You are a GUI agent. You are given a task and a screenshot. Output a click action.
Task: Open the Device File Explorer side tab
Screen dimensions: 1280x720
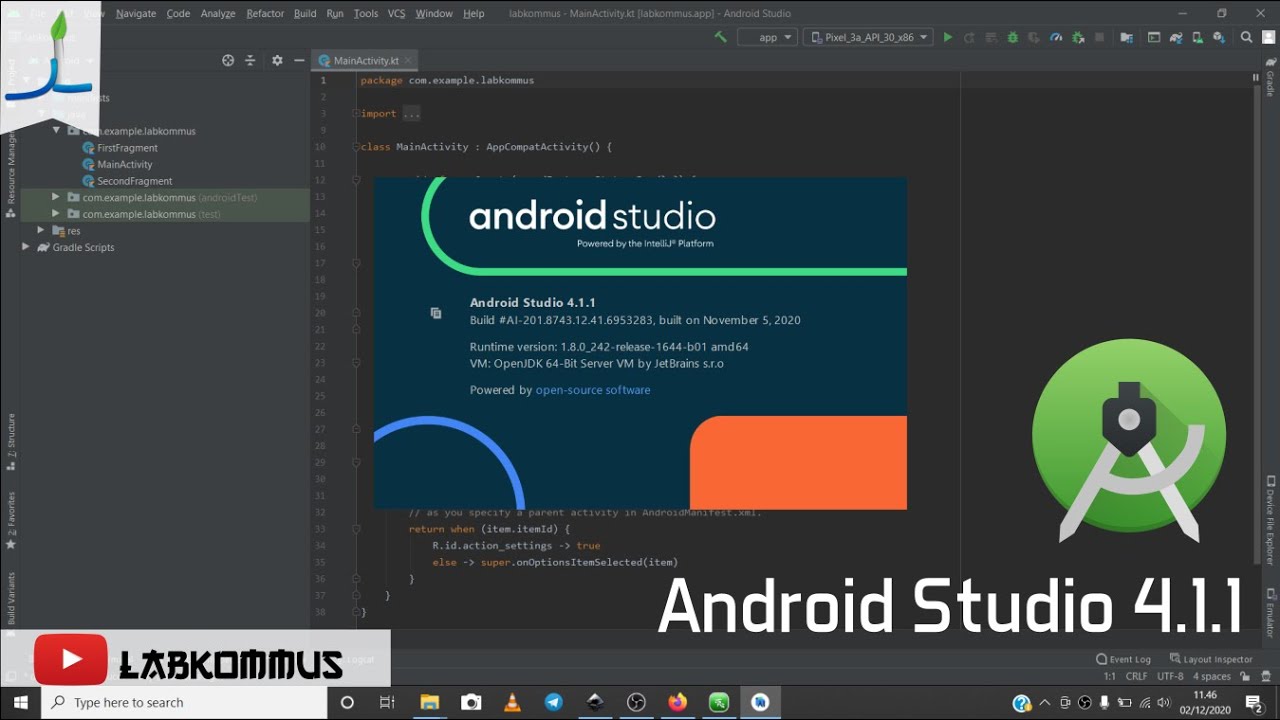point(1270,520)
